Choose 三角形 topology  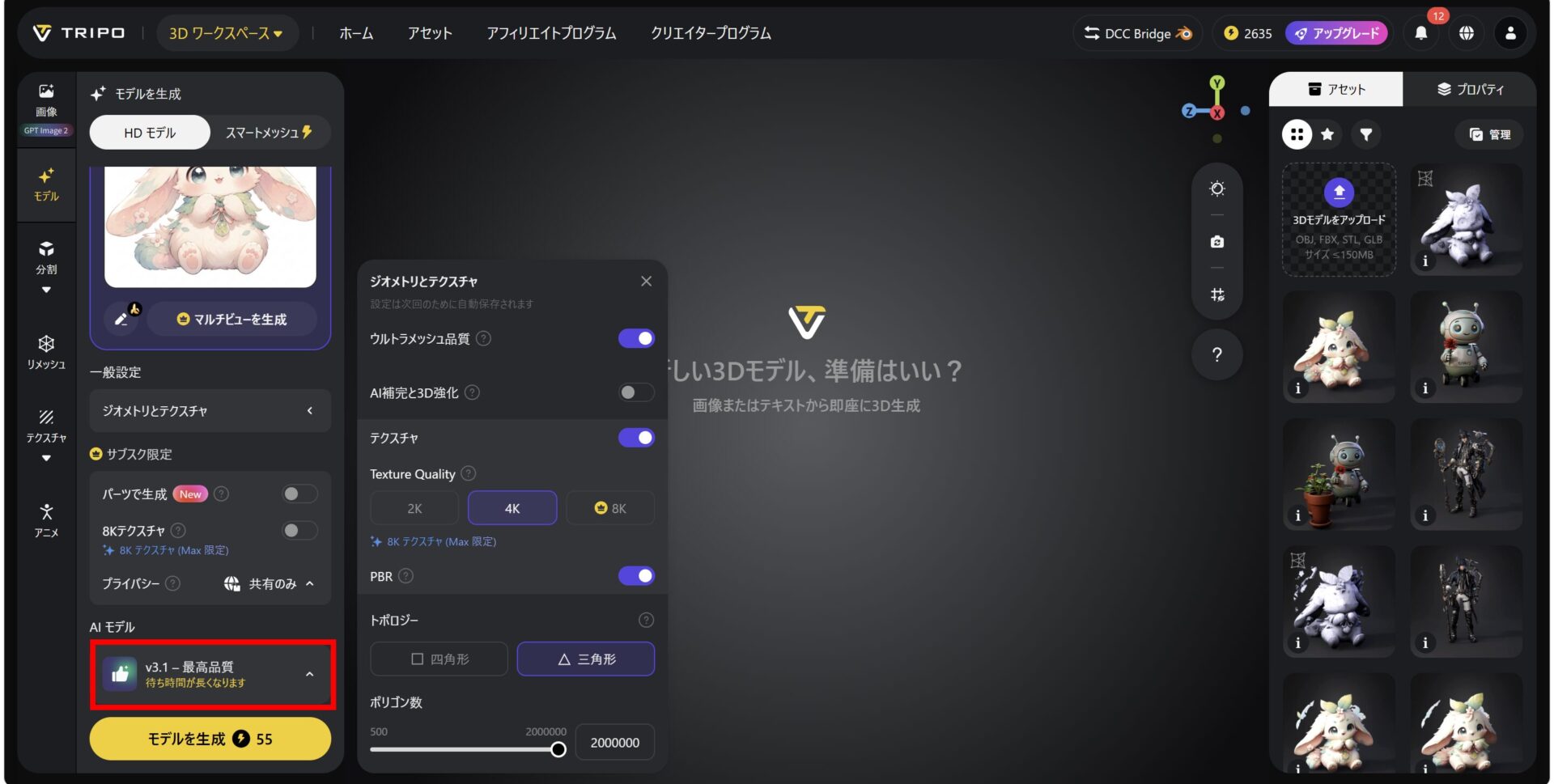tap(586, 659)
